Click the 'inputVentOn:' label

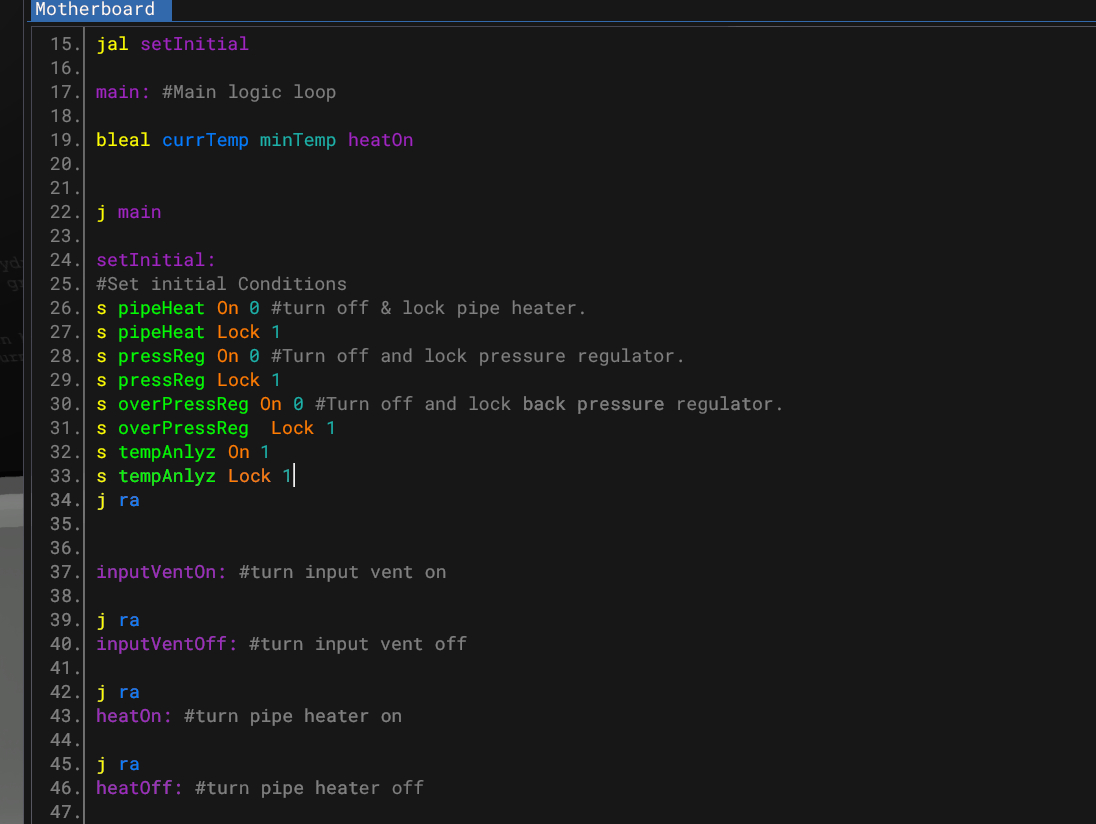point(161,572)
